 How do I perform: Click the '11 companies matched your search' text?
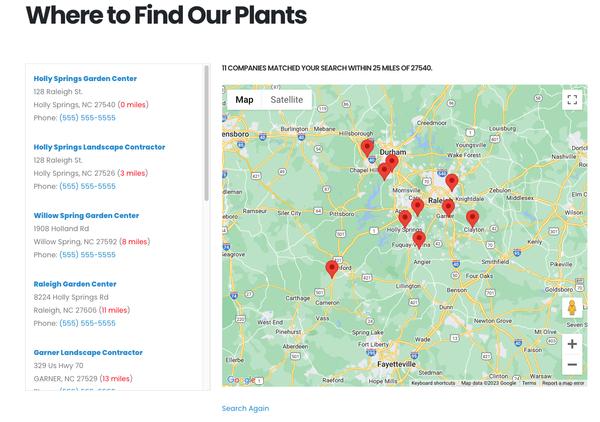[327, 68]
